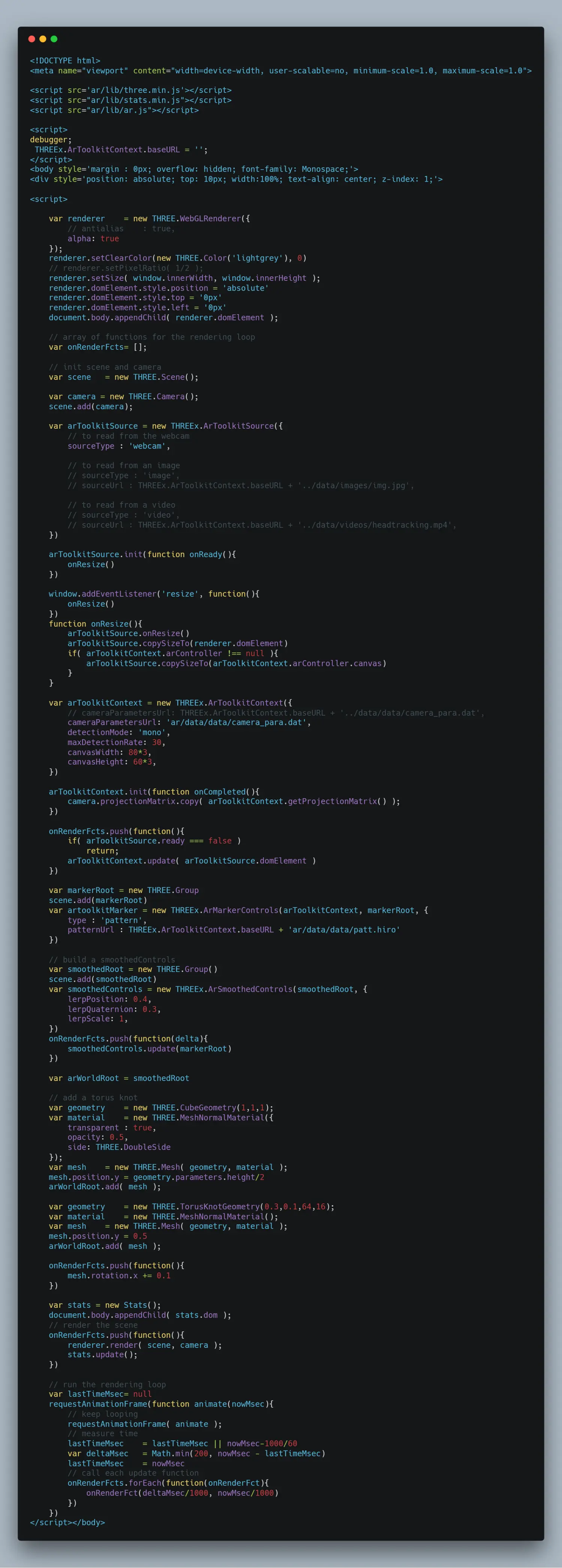Click the 'arController !== null' if statement
The width and height of the screenshot is (562, 1568).
(173, 653)
